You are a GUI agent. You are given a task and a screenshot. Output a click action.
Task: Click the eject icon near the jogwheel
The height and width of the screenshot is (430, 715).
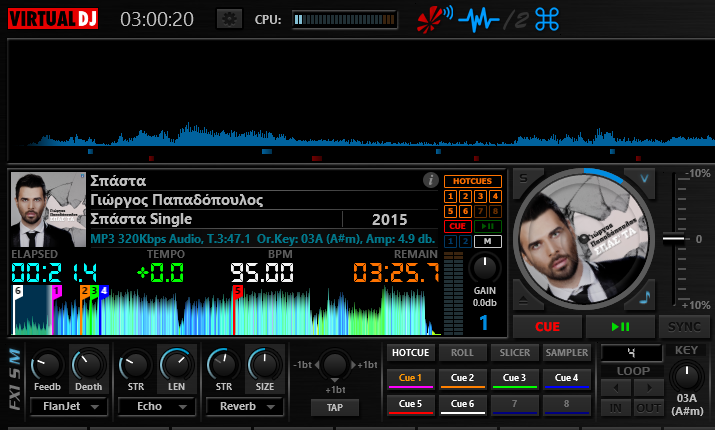pyautogui.click(x=523, y=300)
